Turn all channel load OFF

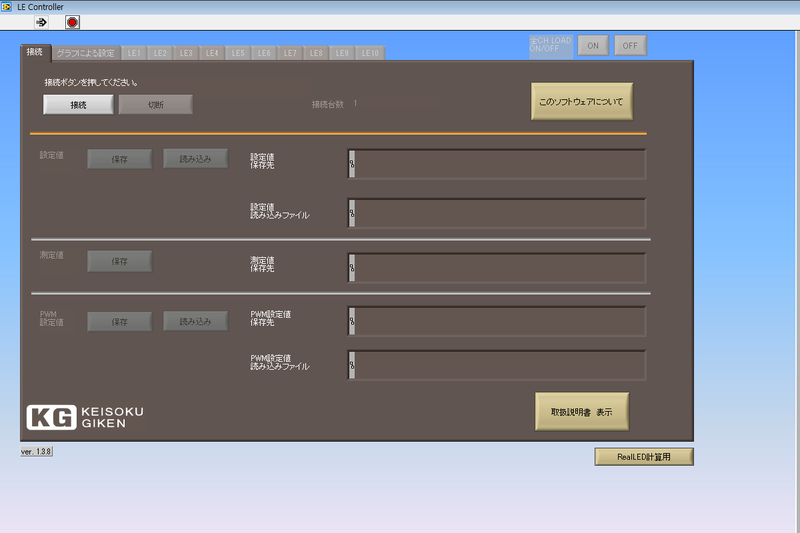[x=630, y=45]
